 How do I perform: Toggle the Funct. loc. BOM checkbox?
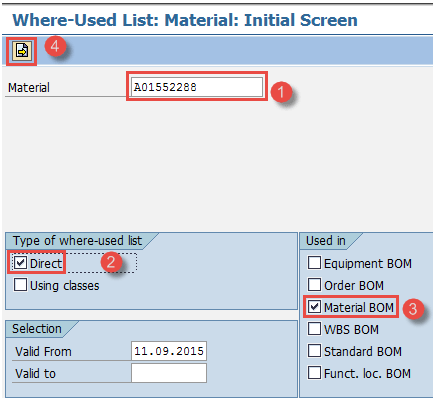click(x=314, y=373)
